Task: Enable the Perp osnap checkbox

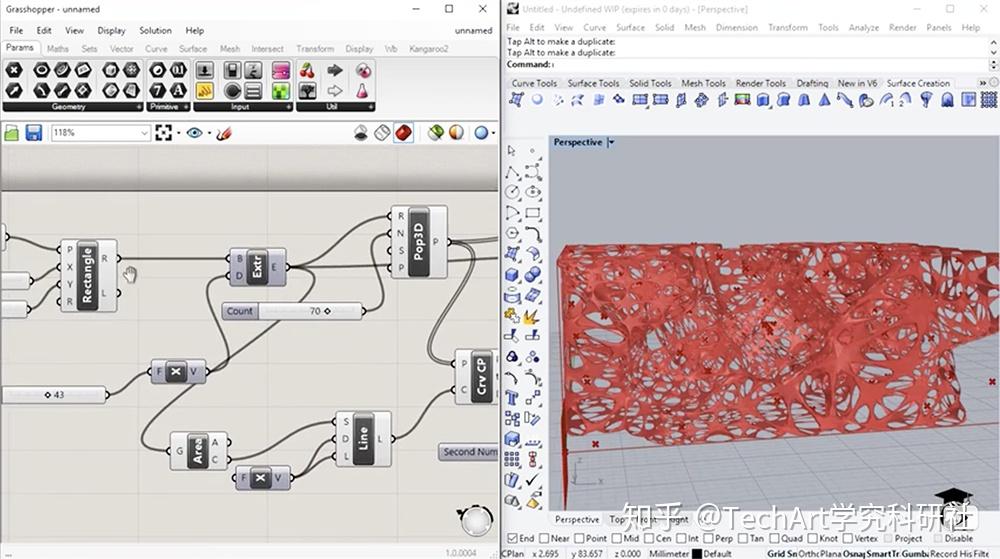Action: tap(709, 539)
